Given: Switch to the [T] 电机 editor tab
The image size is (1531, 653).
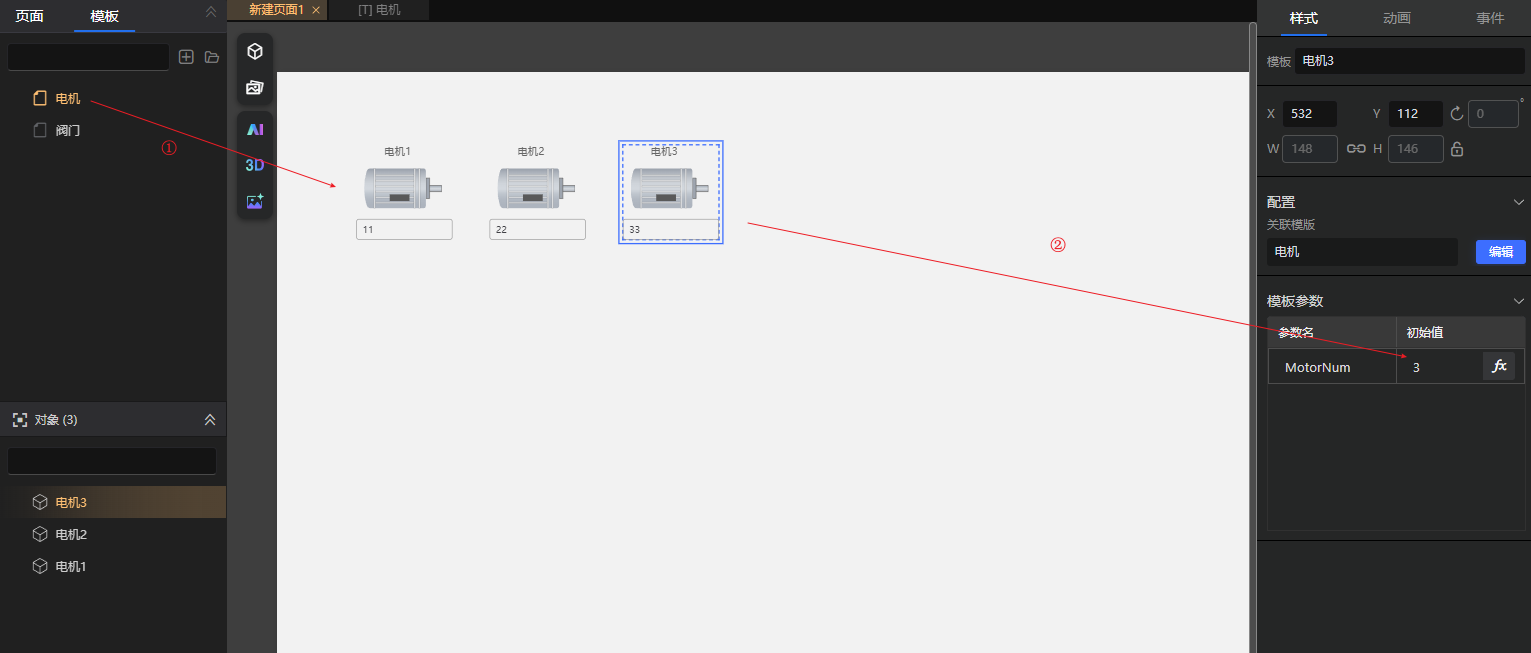Looking at the screenshot, I should click(379, 10).
